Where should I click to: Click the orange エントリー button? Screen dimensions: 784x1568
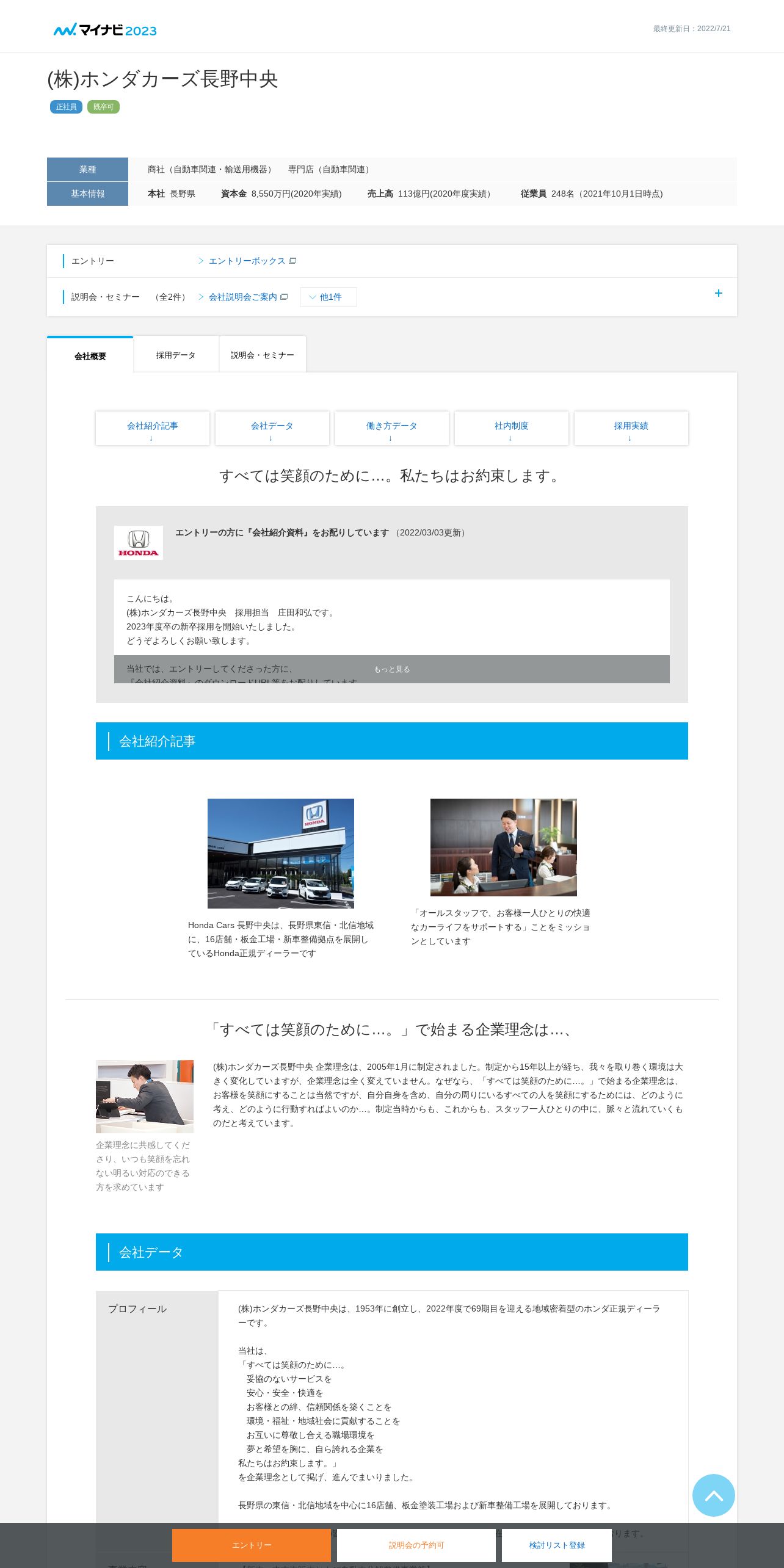point(252,1545)
